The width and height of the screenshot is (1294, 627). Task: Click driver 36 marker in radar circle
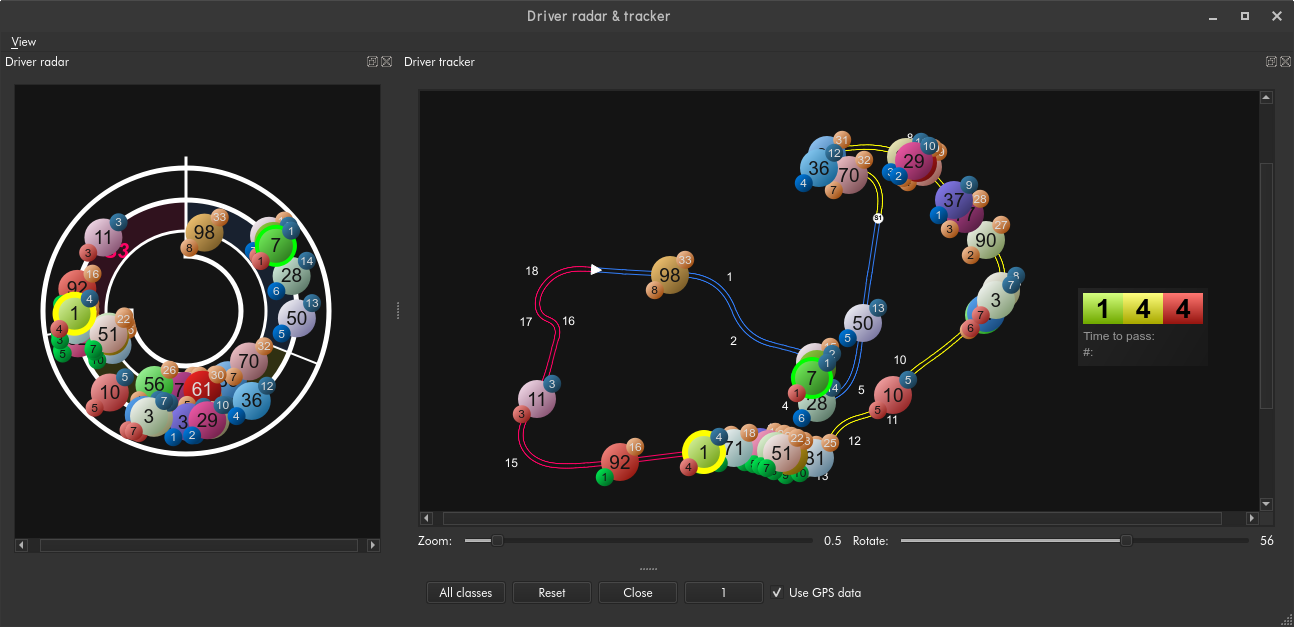[x=252, y=401]
